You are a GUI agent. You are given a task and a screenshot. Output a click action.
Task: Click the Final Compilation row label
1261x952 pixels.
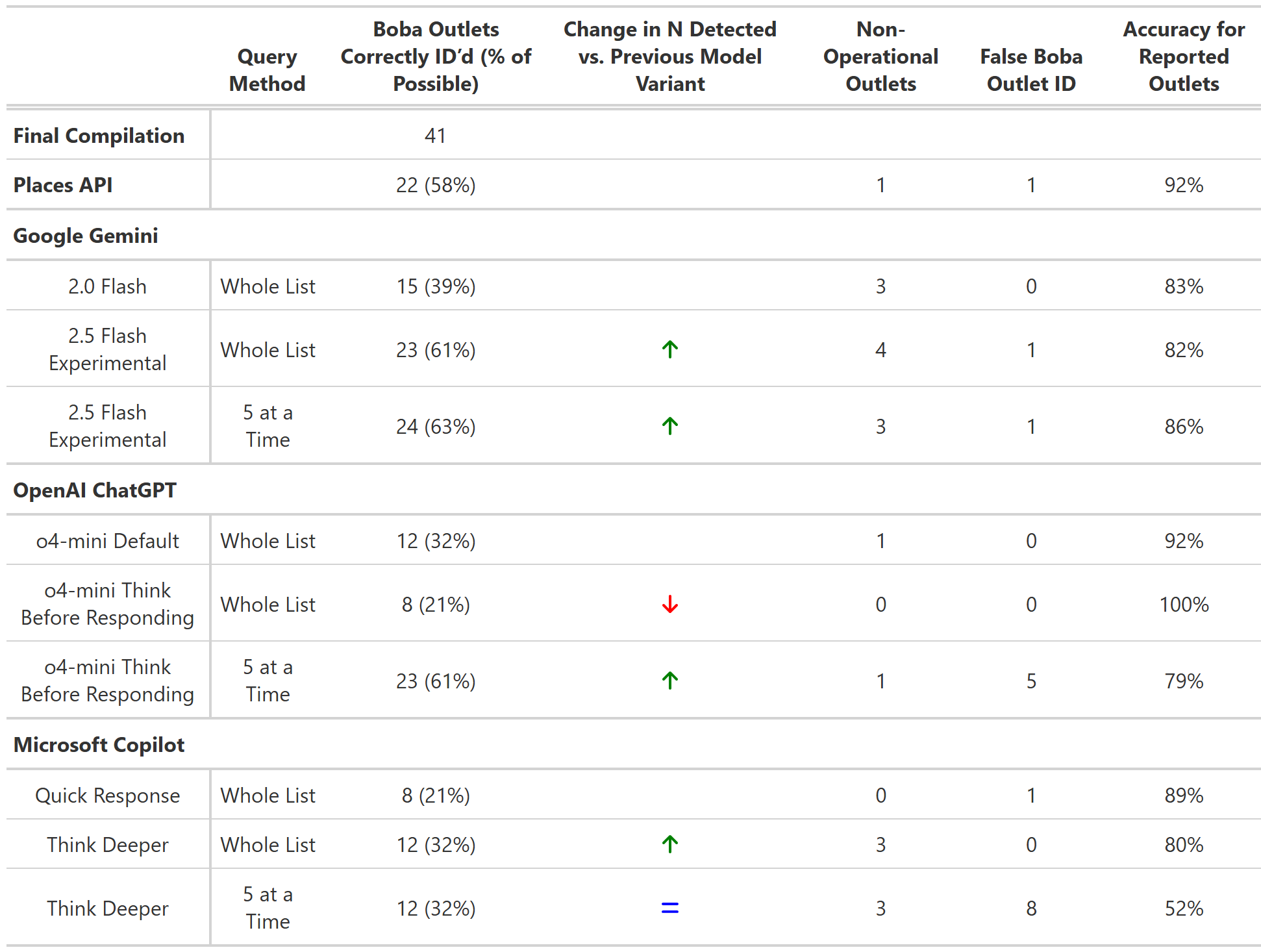pyautogui.click(x=99, y=136)
